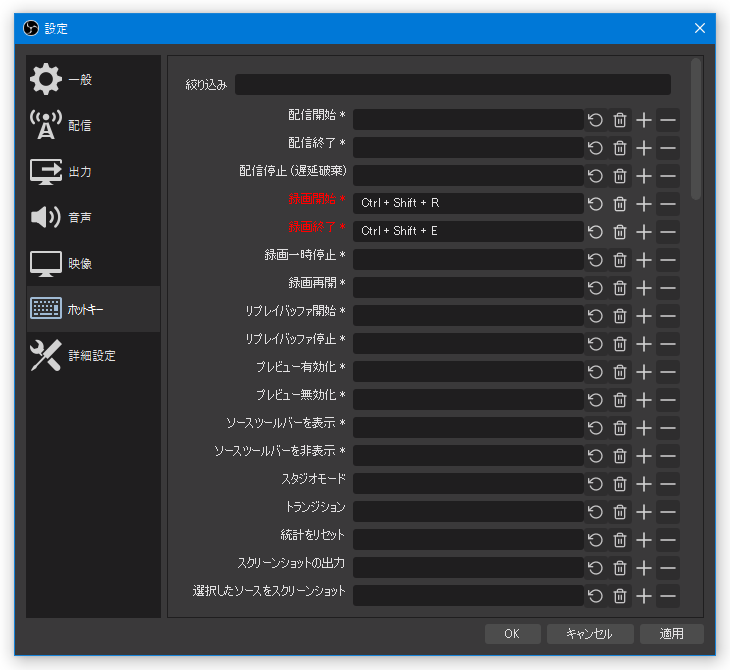Revert the 配信停止 (遅延破棄) hotkey
The height and width of the screenshot is (670, 730).
pyautogui.click(x=595, y=176)
